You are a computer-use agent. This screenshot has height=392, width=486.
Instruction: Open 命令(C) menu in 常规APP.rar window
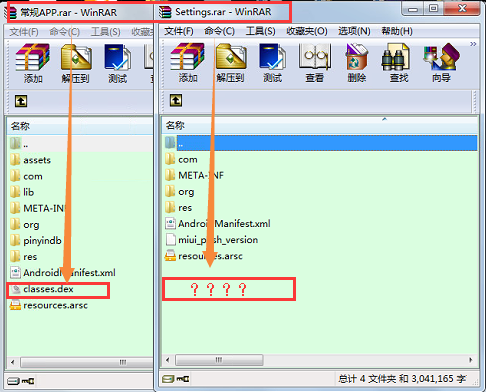[x=64, y=32]
